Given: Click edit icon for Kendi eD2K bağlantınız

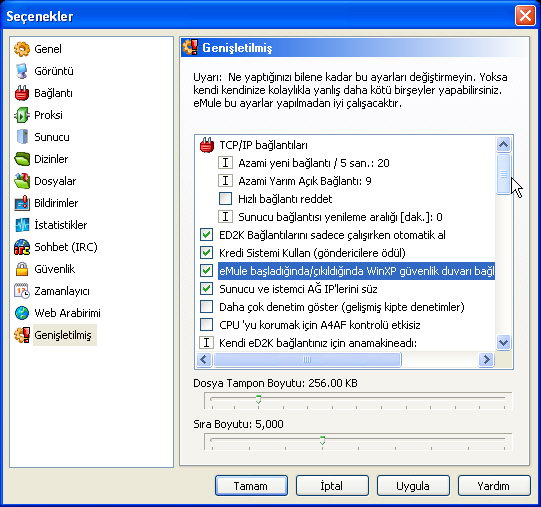Looking at the screenshot, I should 206,343.
